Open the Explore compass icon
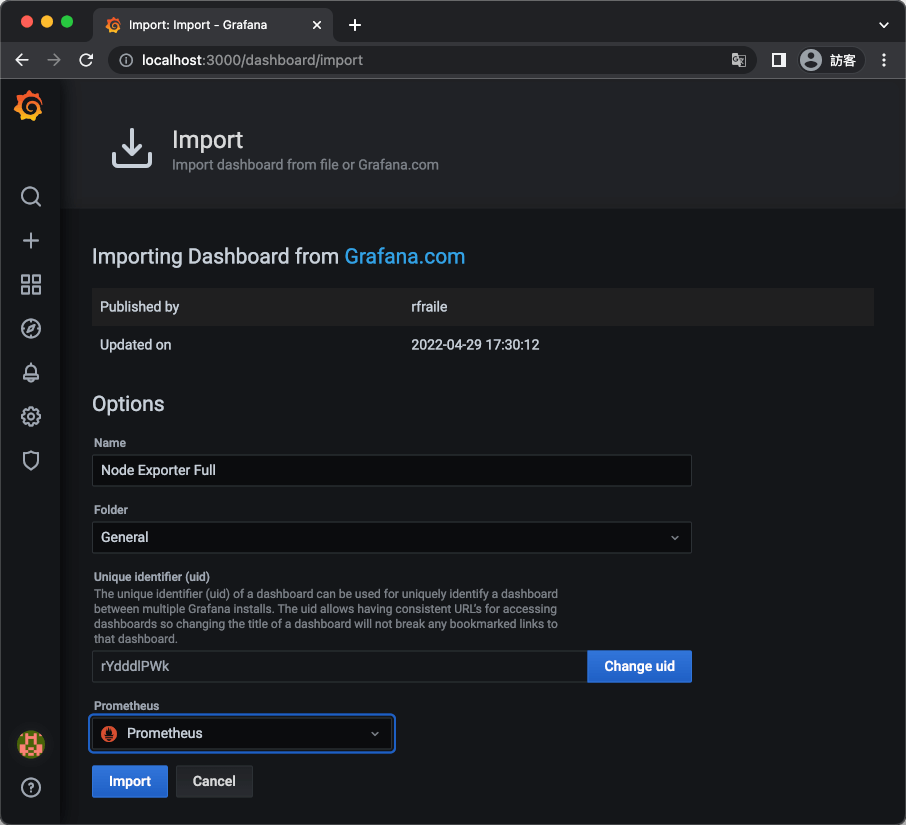 click(x=31, y=328)
